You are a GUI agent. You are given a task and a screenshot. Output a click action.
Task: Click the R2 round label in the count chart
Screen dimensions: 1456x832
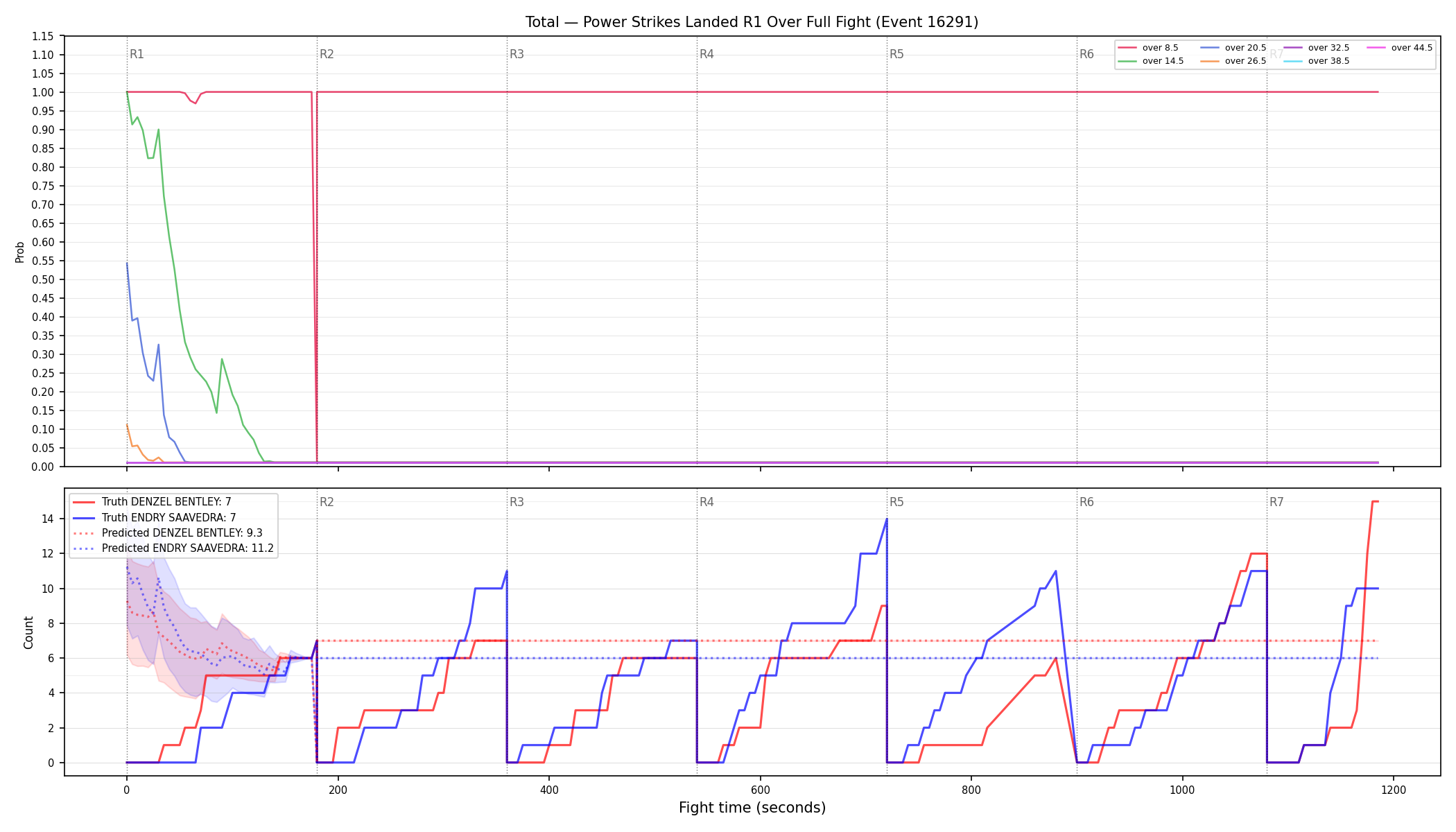click(327, 502)
